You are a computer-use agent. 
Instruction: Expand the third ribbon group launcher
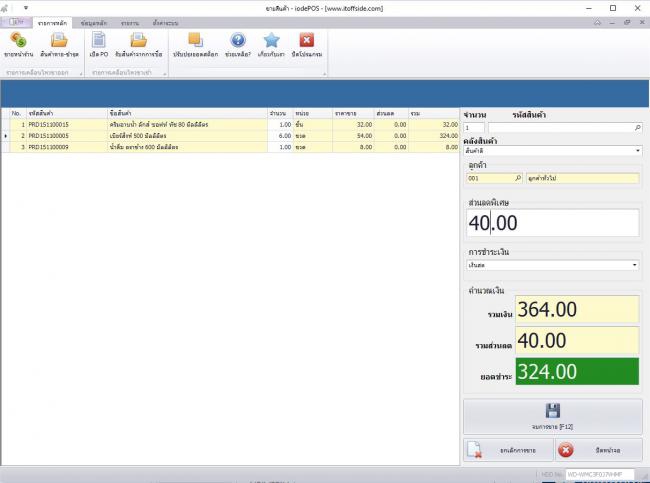click(325, 74)
